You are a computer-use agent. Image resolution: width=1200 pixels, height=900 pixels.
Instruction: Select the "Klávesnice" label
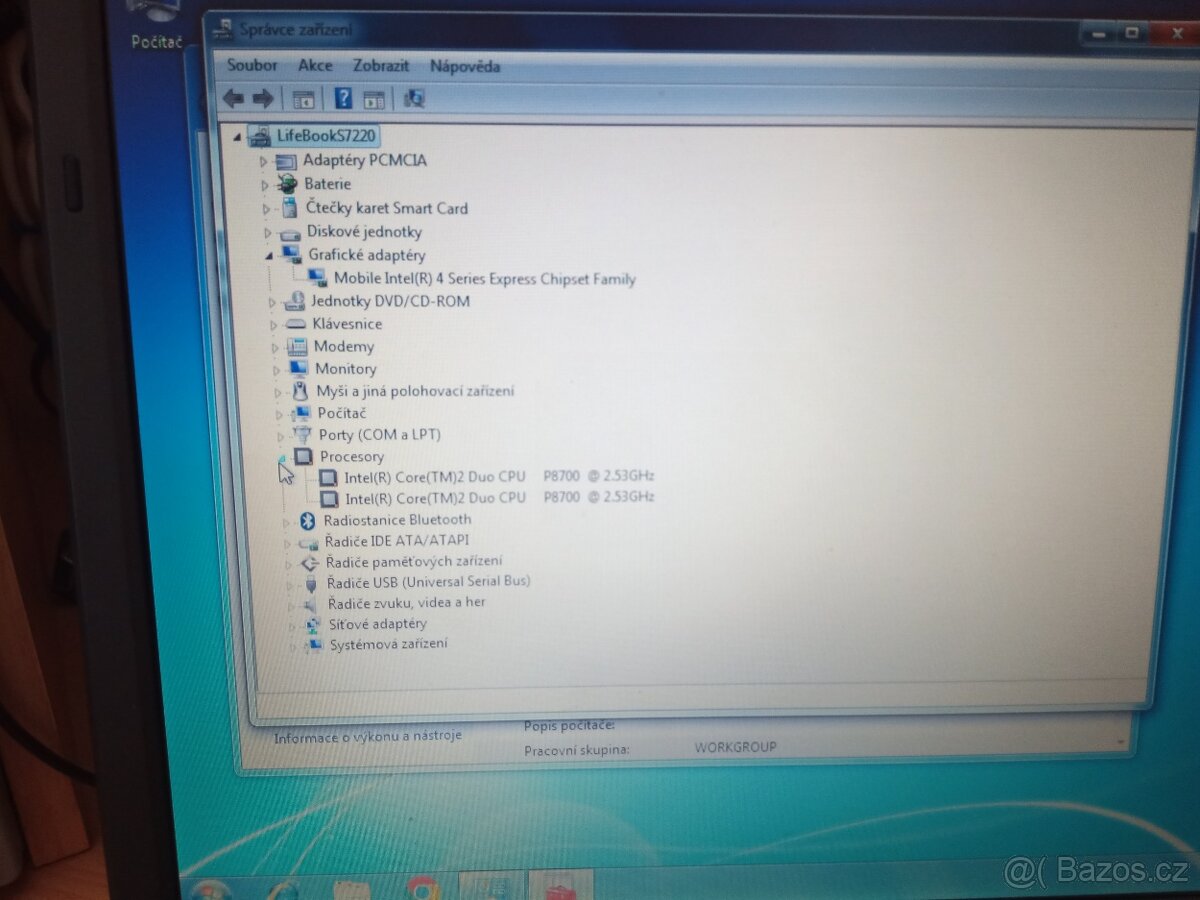(347, 324)
